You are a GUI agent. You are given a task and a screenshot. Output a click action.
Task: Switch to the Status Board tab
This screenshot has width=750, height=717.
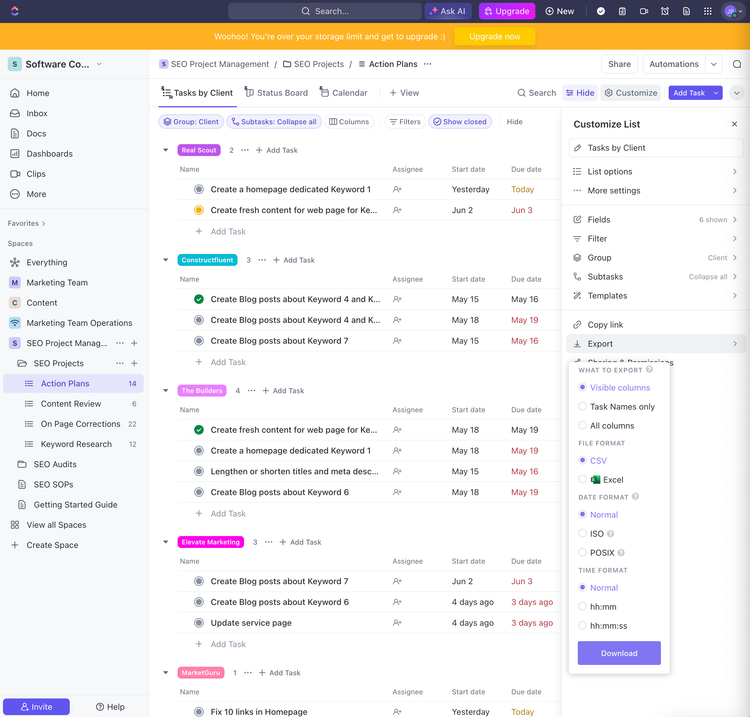pos(276,93)
